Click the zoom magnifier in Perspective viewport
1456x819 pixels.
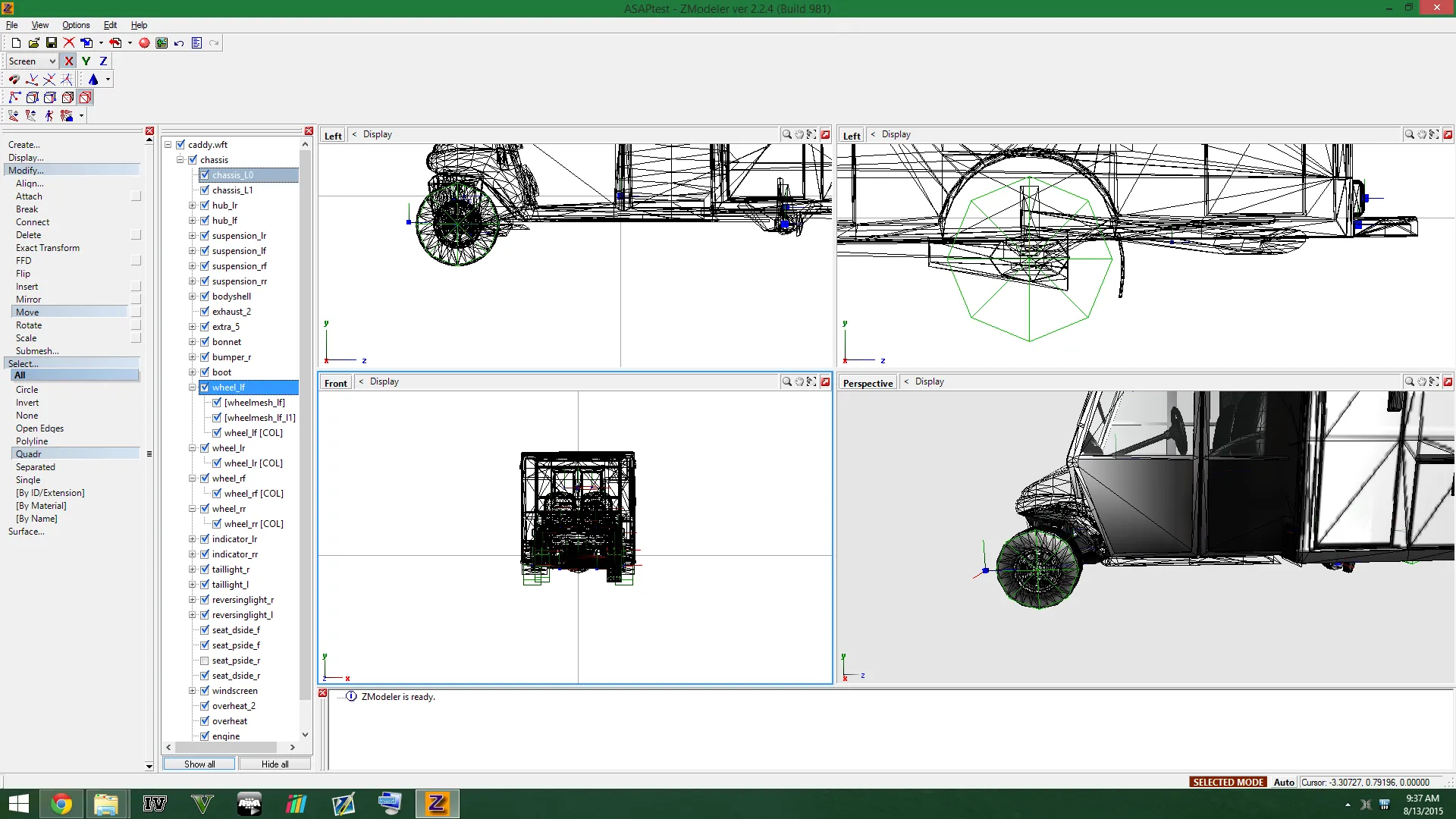(x=1409, y=382)
